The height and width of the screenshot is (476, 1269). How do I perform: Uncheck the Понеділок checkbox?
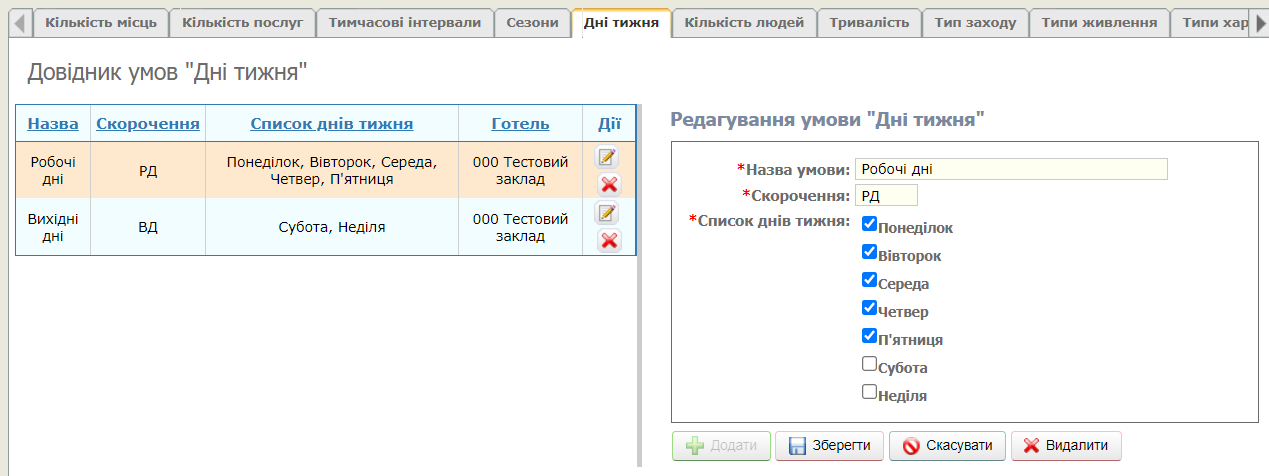point(869,224)
